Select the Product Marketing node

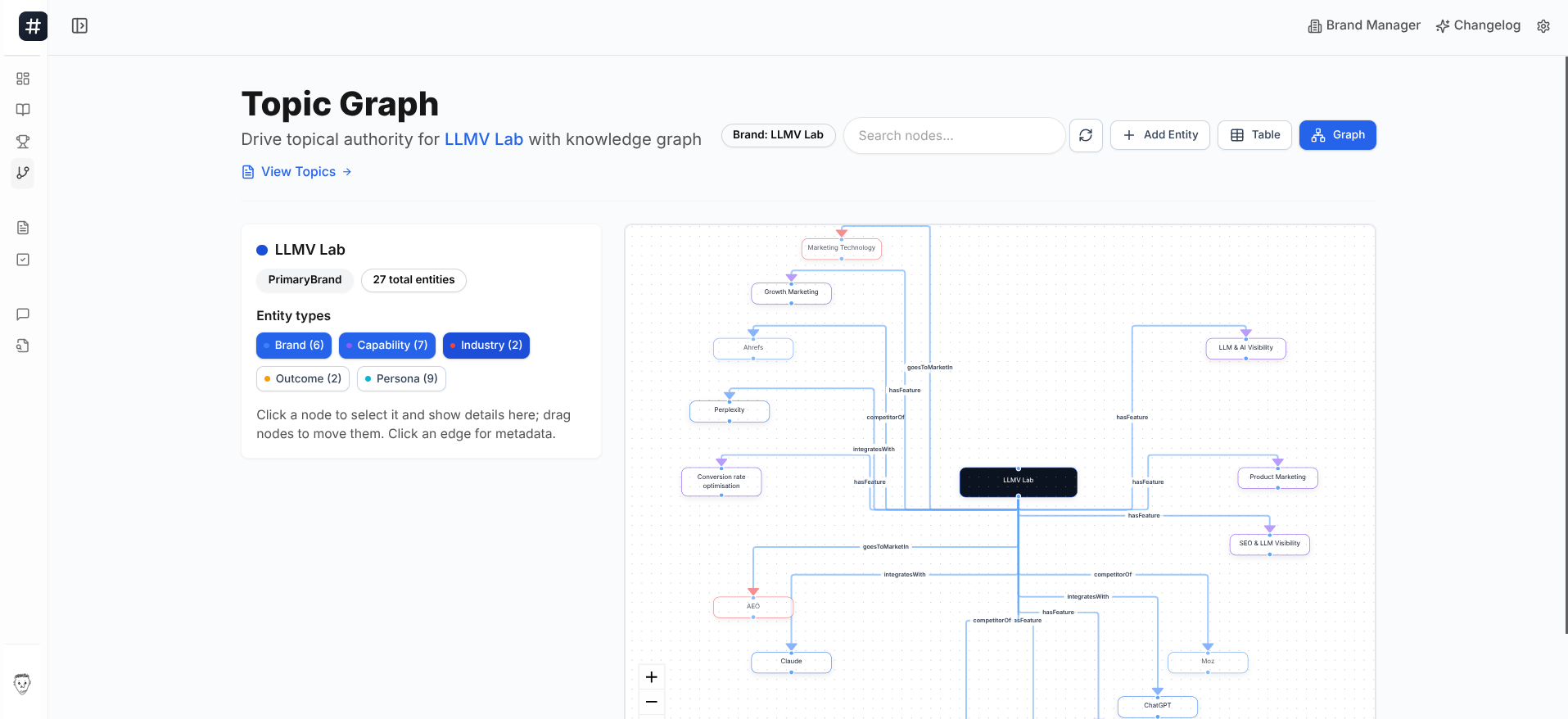(1278, 477)
